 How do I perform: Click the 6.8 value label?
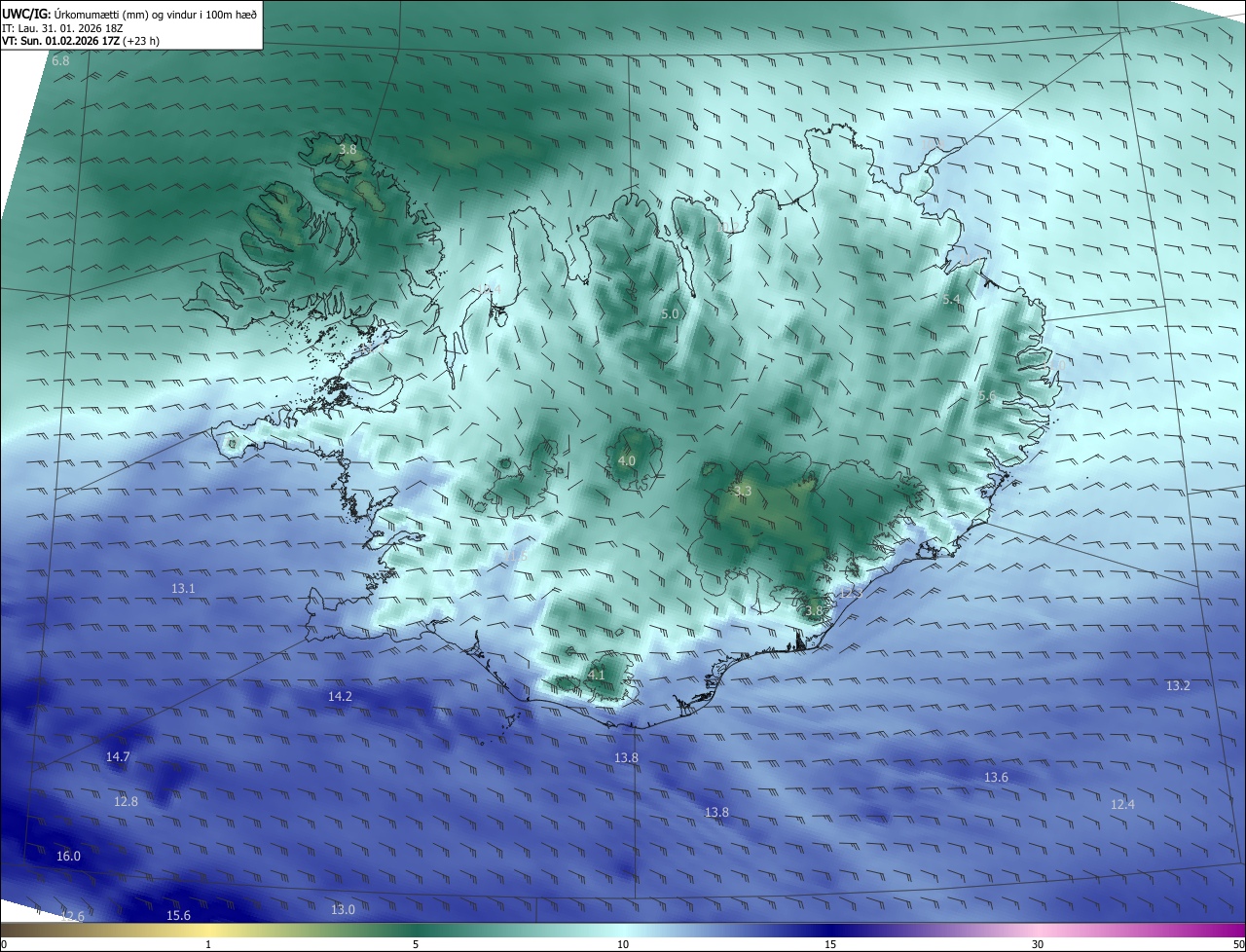(60, 61)
